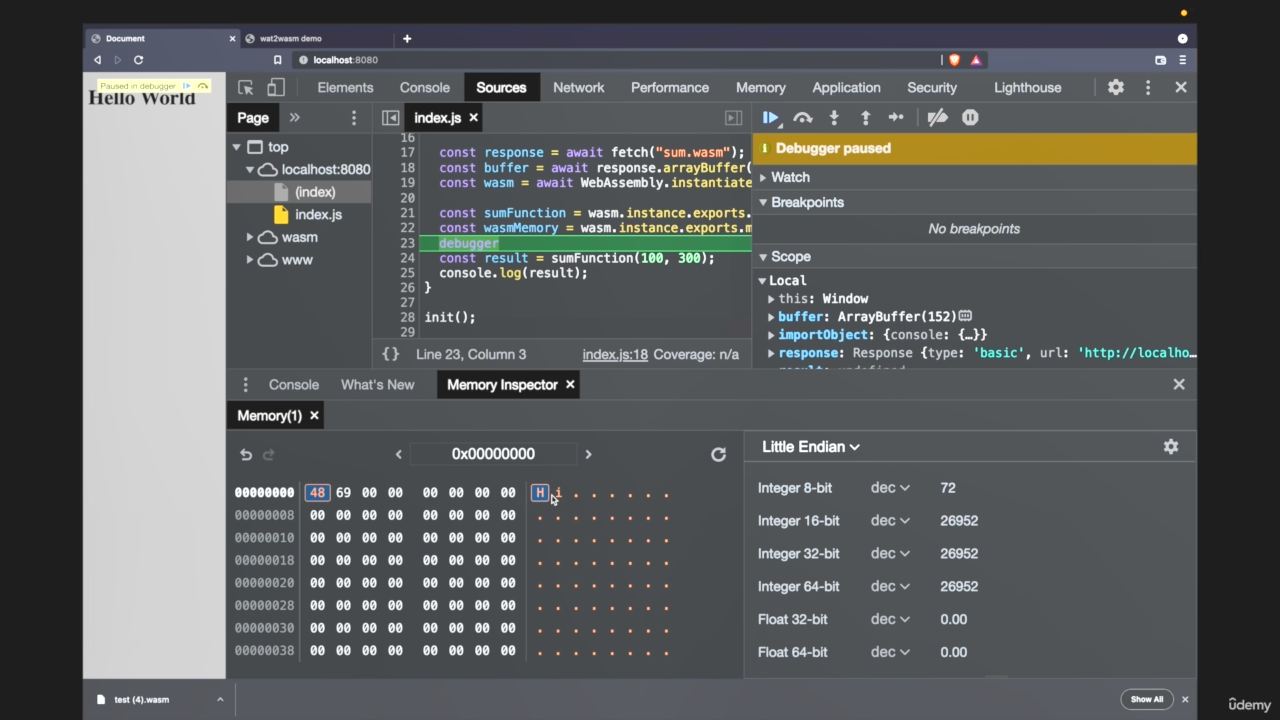Refresh the Memory Inspector view

(x=718, y=454)
